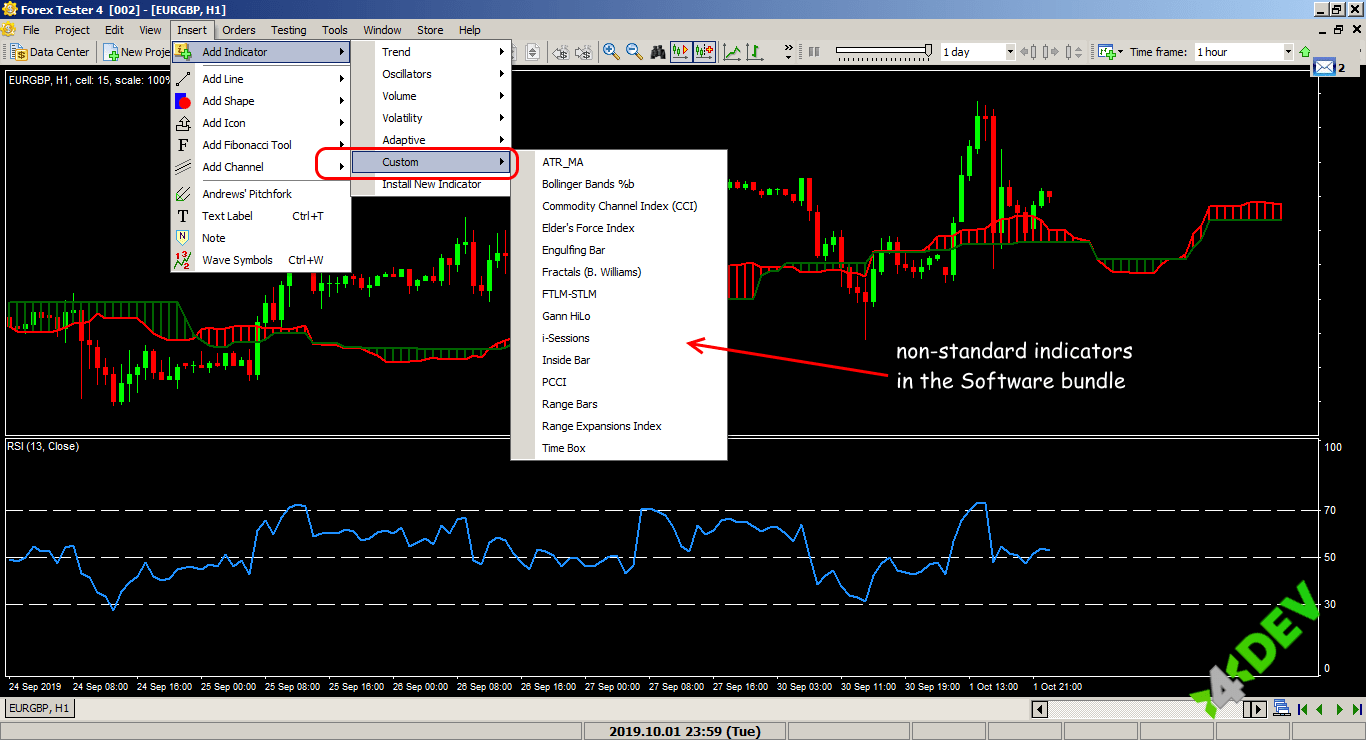Select Add Icon in Insert menu
Viewport: 1366px width, 740px height.
(x=260, y=123)
